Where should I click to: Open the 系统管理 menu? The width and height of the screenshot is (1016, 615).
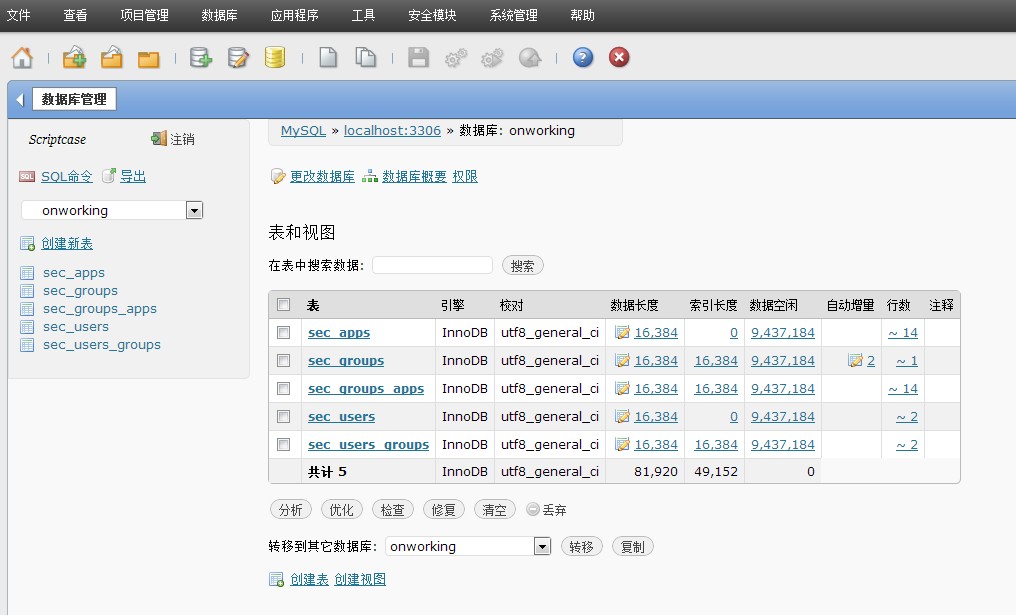tap(513, 15)
